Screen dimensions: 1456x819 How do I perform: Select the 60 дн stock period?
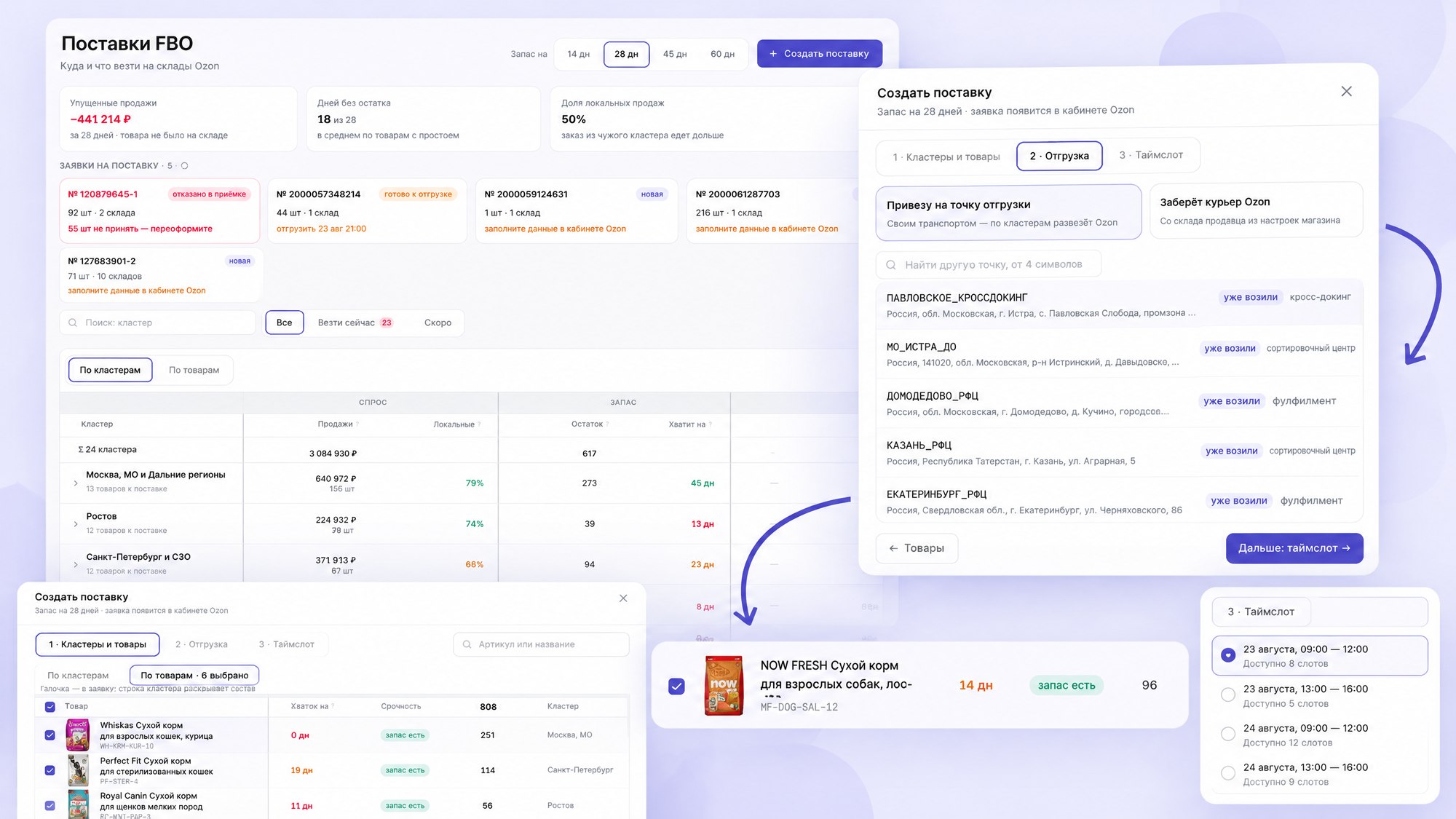[x=722, y=54]
